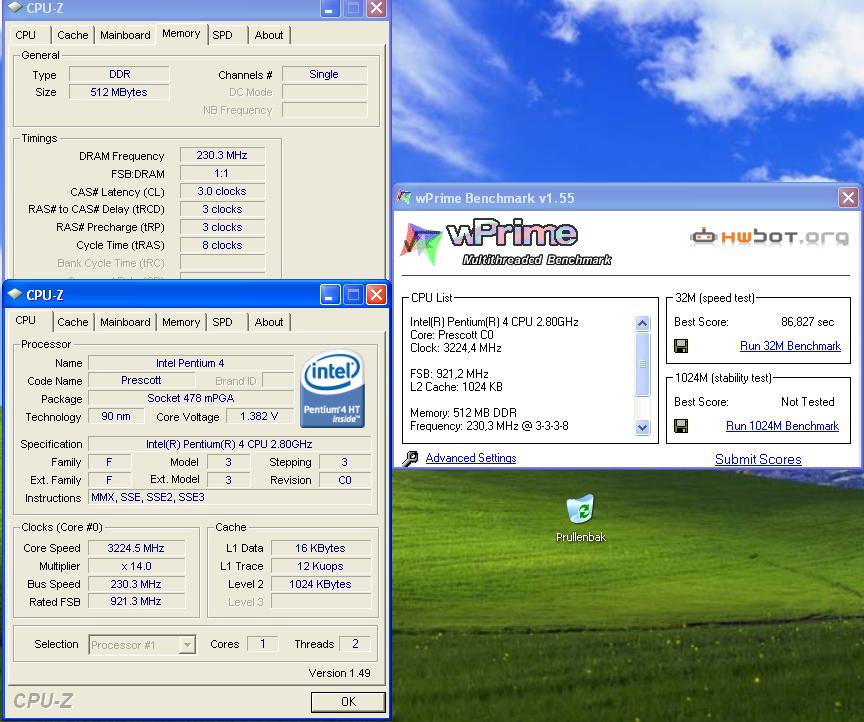Minimize the front CPU-Z window
Image resolution: width=864 pixels, height=722 pixels.
pyautogui.click(x=329, y=295)
